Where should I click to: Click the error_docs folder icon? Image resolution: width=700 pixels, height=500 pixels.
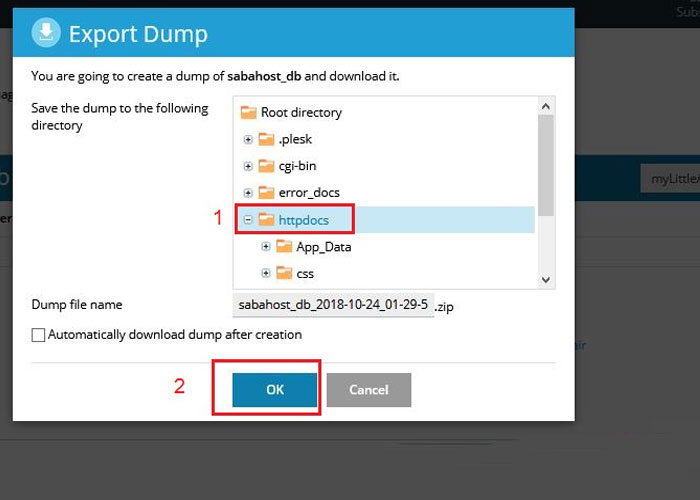tap(266, 192)
